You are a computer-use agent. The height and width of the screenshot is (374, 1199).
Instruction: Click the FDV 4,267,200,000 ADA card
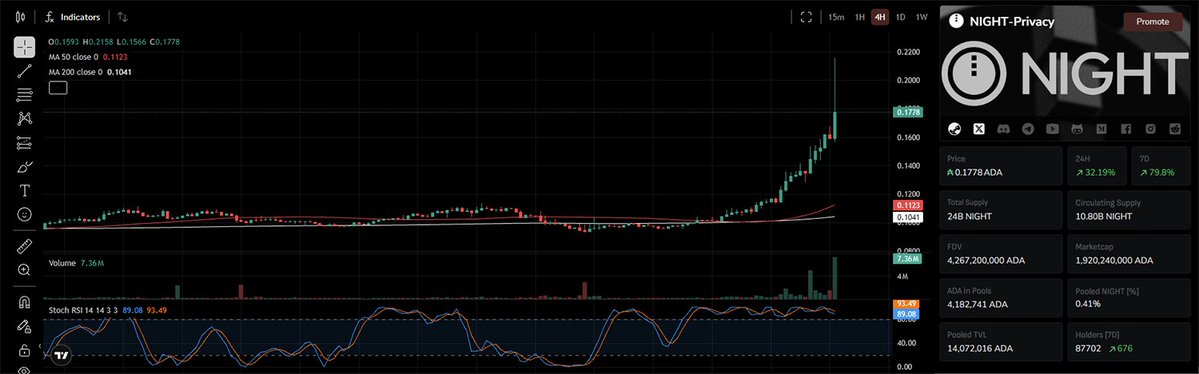pos(1001,253)
